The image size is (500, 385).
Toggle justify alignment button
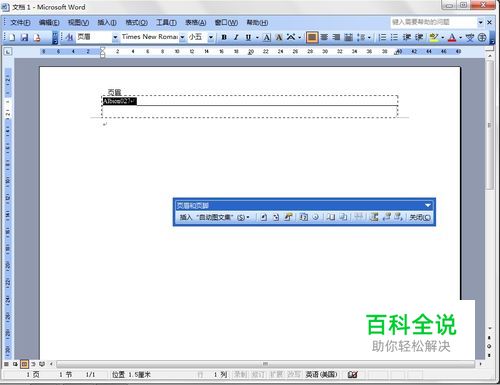tap(312, 37)
